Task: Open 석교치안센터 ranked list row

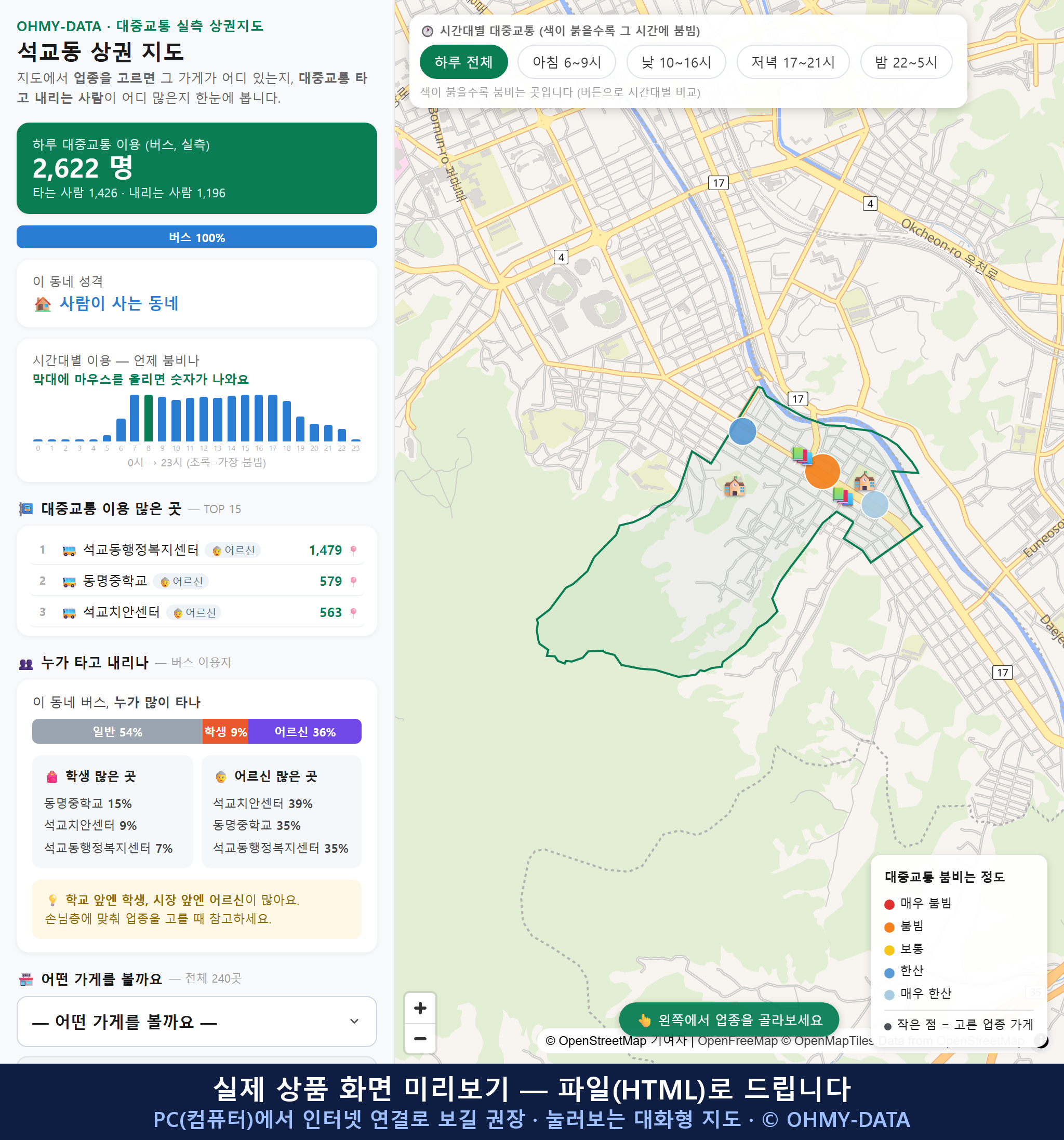Action: pos(197,612)
